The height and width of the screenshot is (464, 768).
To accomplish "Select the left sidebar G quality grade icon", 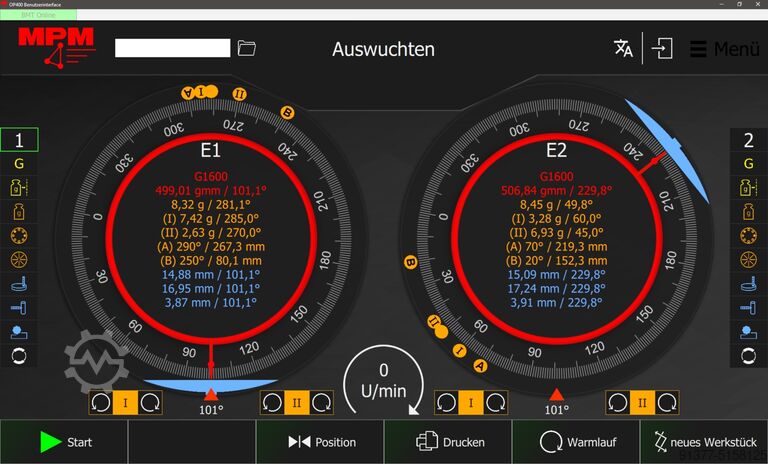I will [x=19, y=163].
